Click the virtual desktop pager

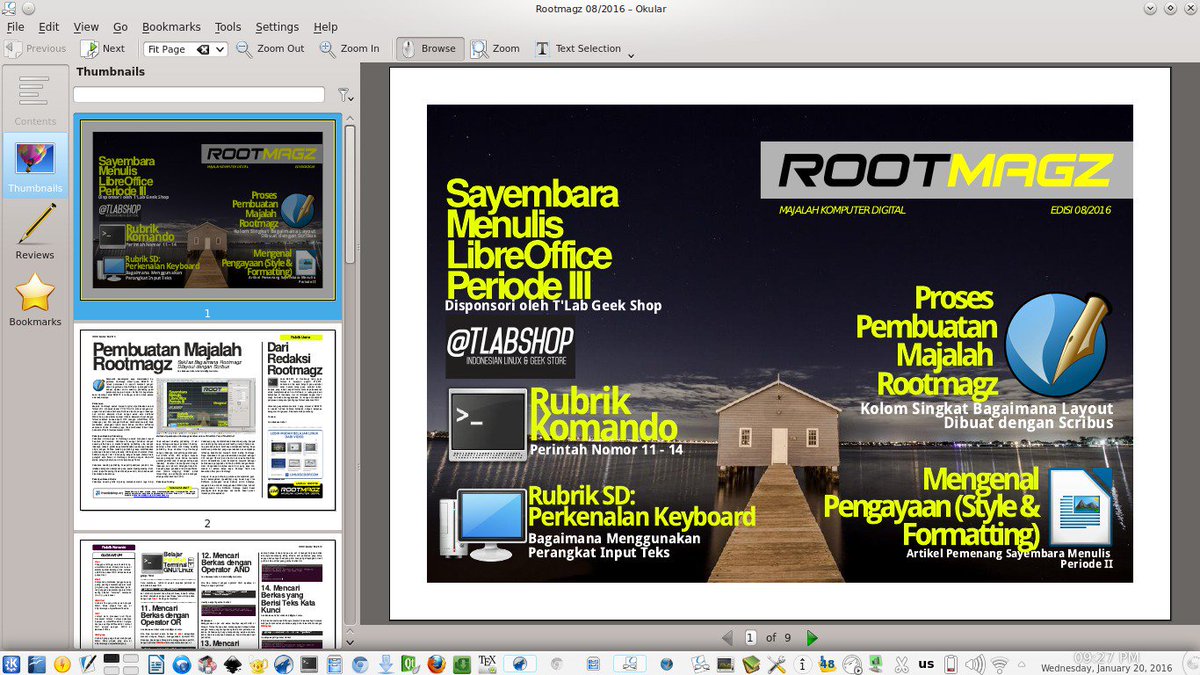pos(121,664)
